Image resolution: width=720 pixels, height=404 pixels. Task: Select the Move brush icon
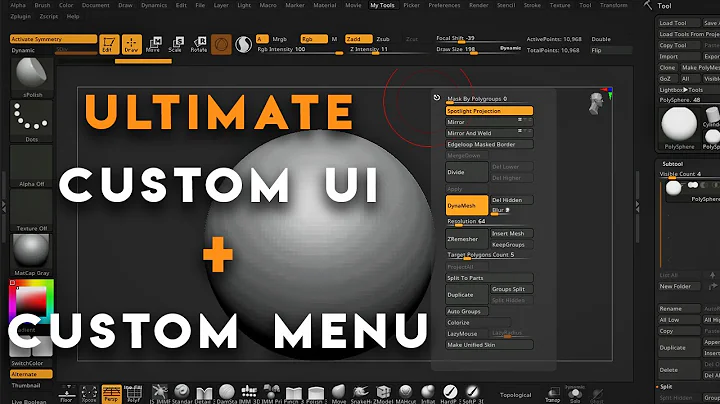[x=338, y=394]
